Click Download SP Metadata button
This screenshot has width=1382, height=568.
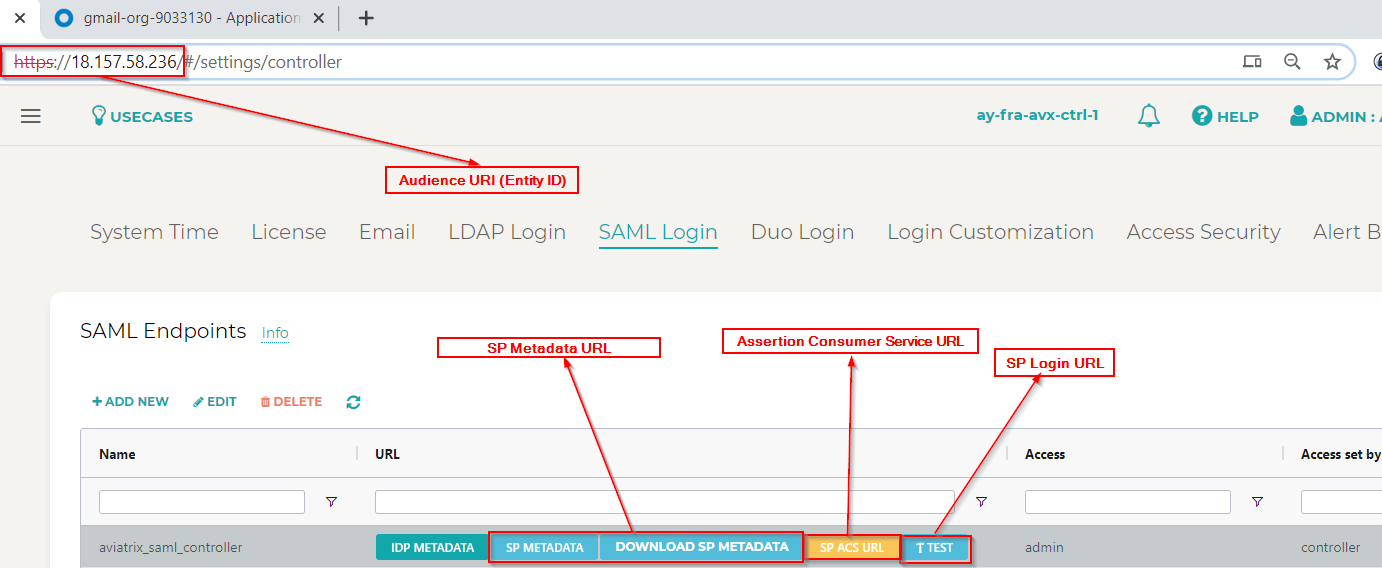701,547
